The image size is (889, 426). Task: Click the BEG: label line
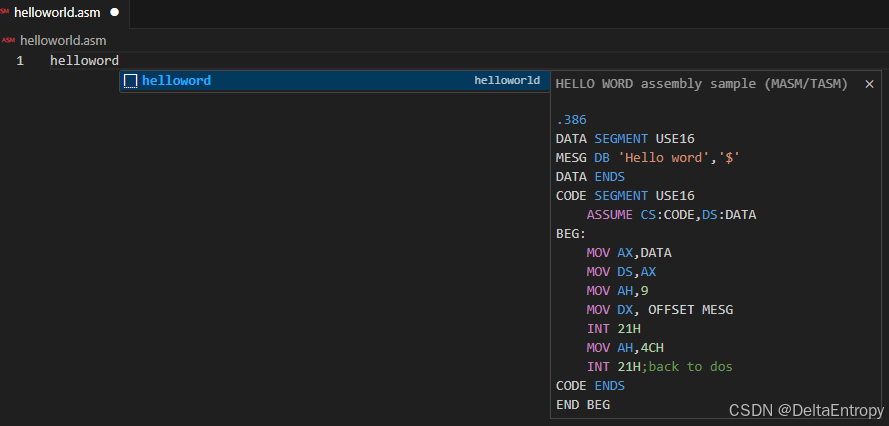click(571, 234)
